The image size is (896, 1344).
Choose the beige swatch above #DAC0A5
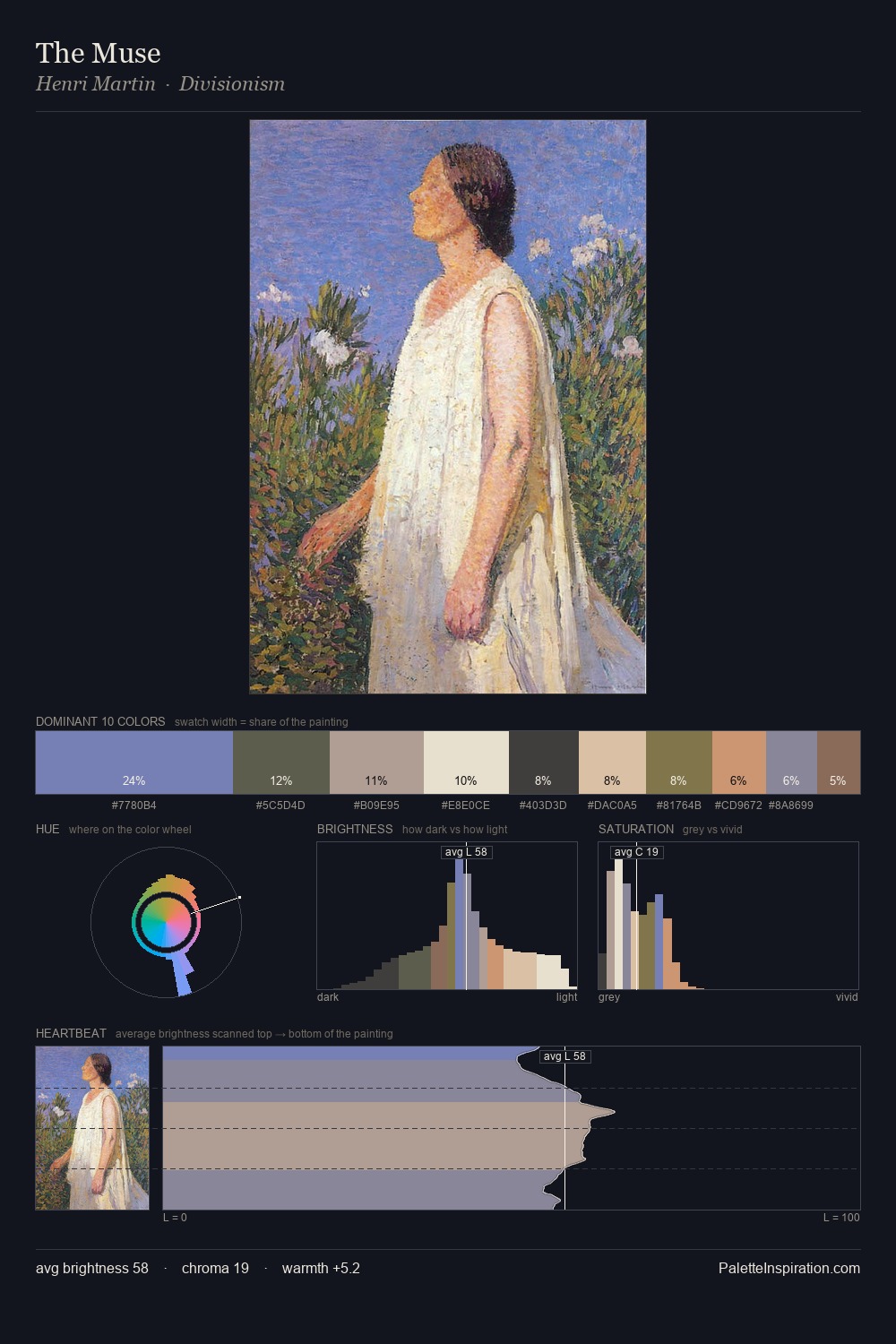612,762
